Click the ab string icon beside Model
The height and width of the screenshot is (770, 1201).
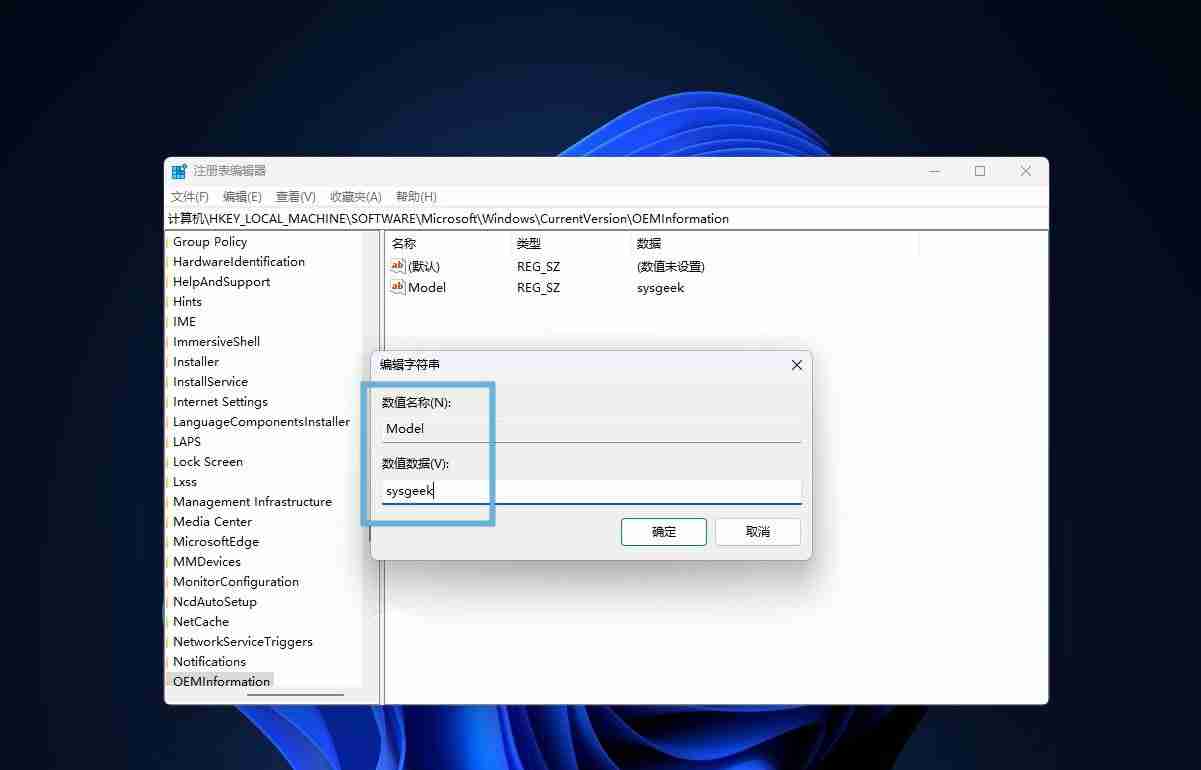[396, 288]
